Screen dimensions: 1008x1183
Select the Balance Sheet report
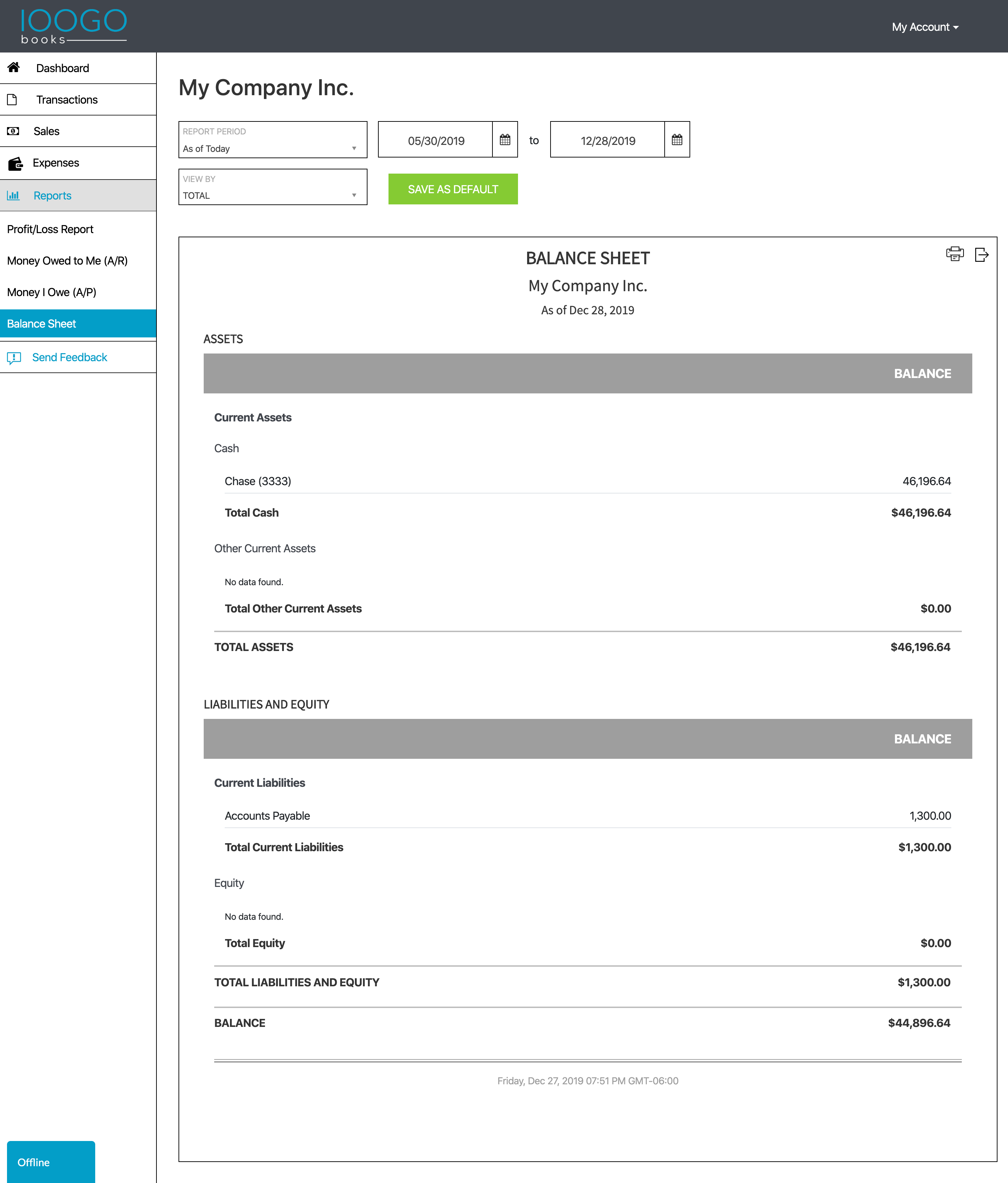click(78, 324)
